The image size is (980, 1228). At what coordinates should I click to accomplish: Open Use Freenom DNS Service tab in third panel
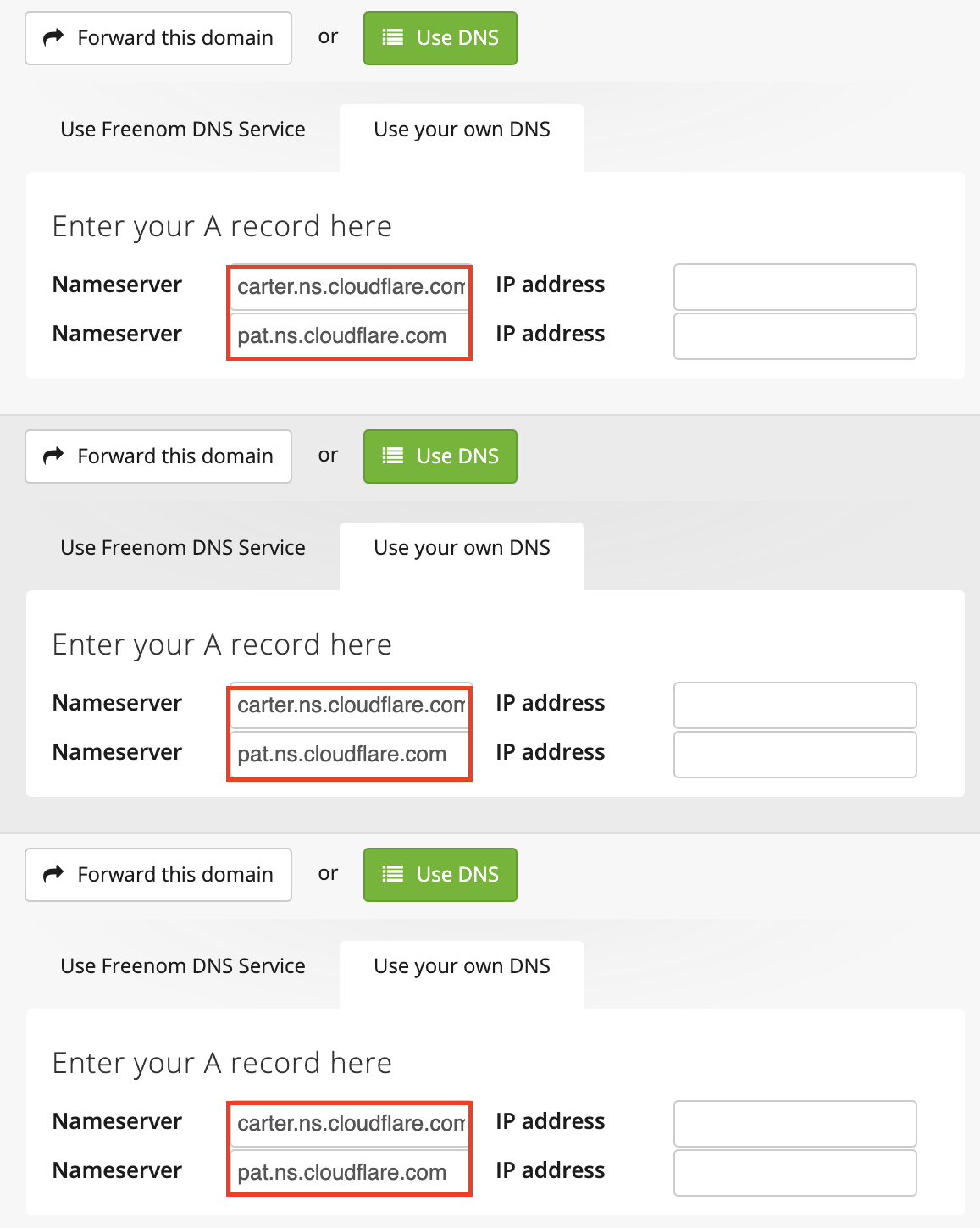(183, 966)
